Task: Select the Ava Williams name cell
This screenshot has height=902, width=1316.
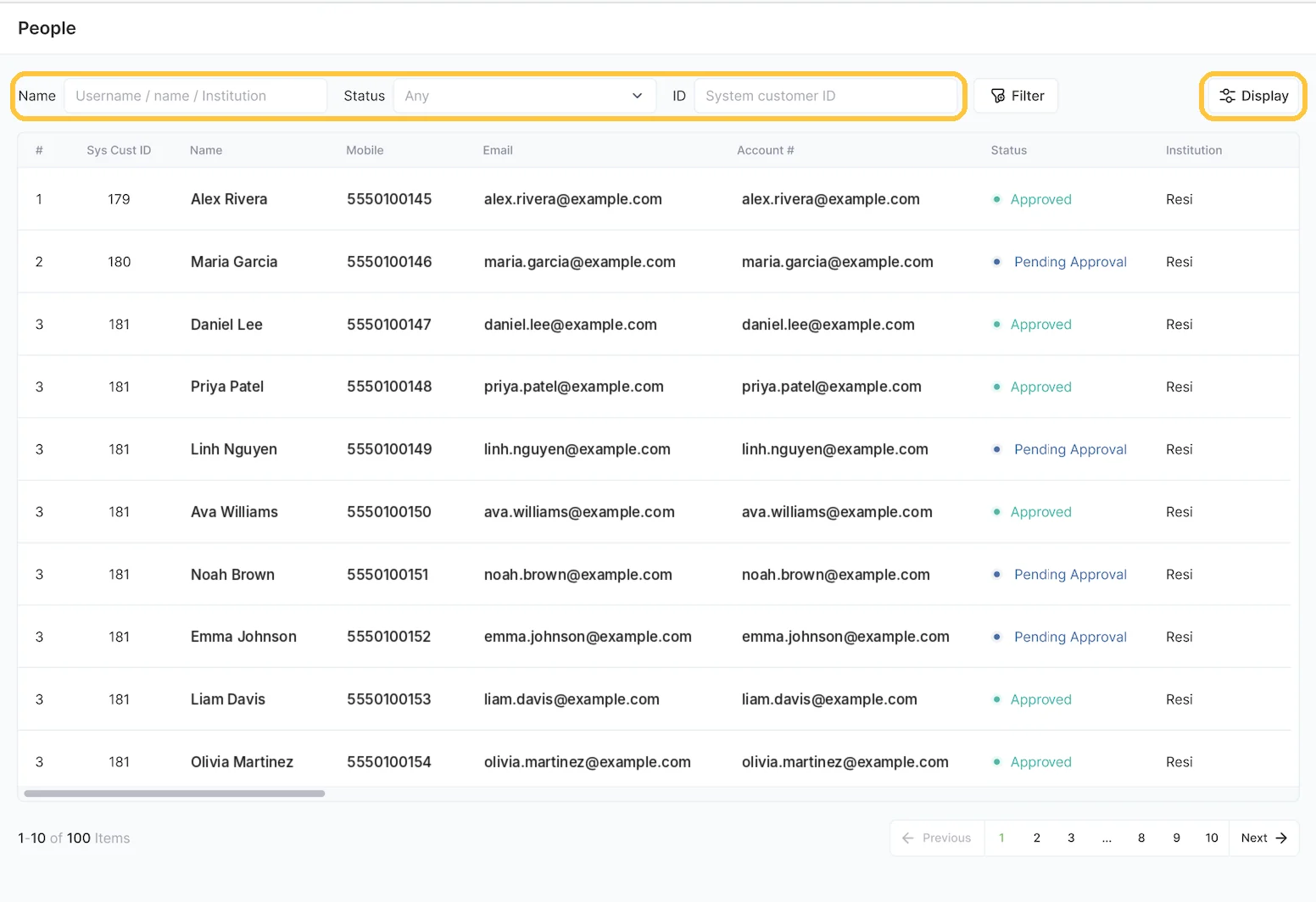Action: [234, 512]
